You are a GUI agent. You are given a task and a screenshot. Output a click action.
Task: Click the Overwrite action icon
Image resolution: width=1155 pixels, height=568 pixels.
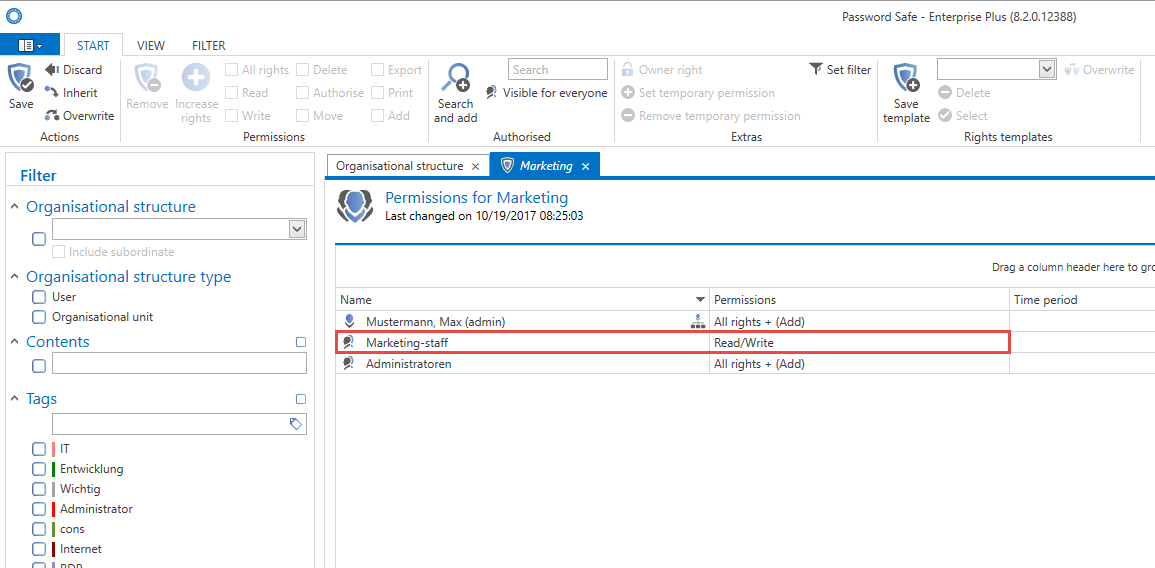click(52, 115)
